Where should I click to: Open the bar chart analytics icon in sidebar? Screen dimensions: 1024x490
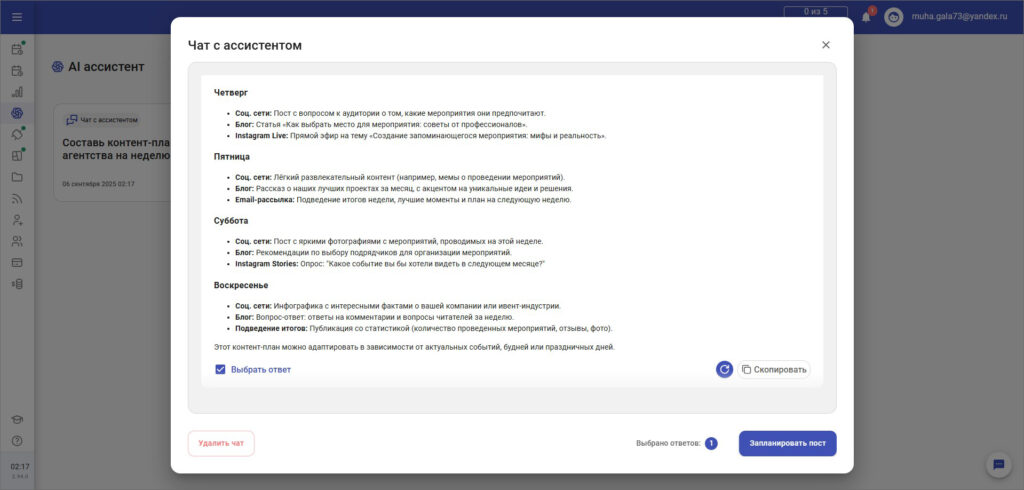point(17,92)
